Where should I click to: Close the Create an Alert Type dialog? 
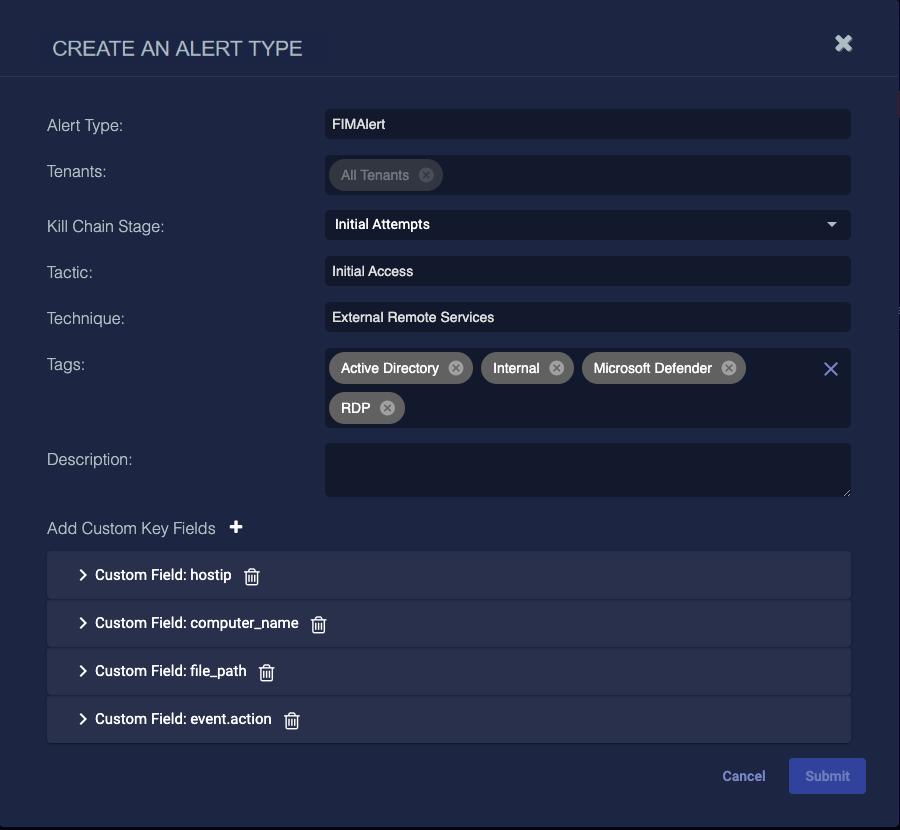tap(844, 43)
